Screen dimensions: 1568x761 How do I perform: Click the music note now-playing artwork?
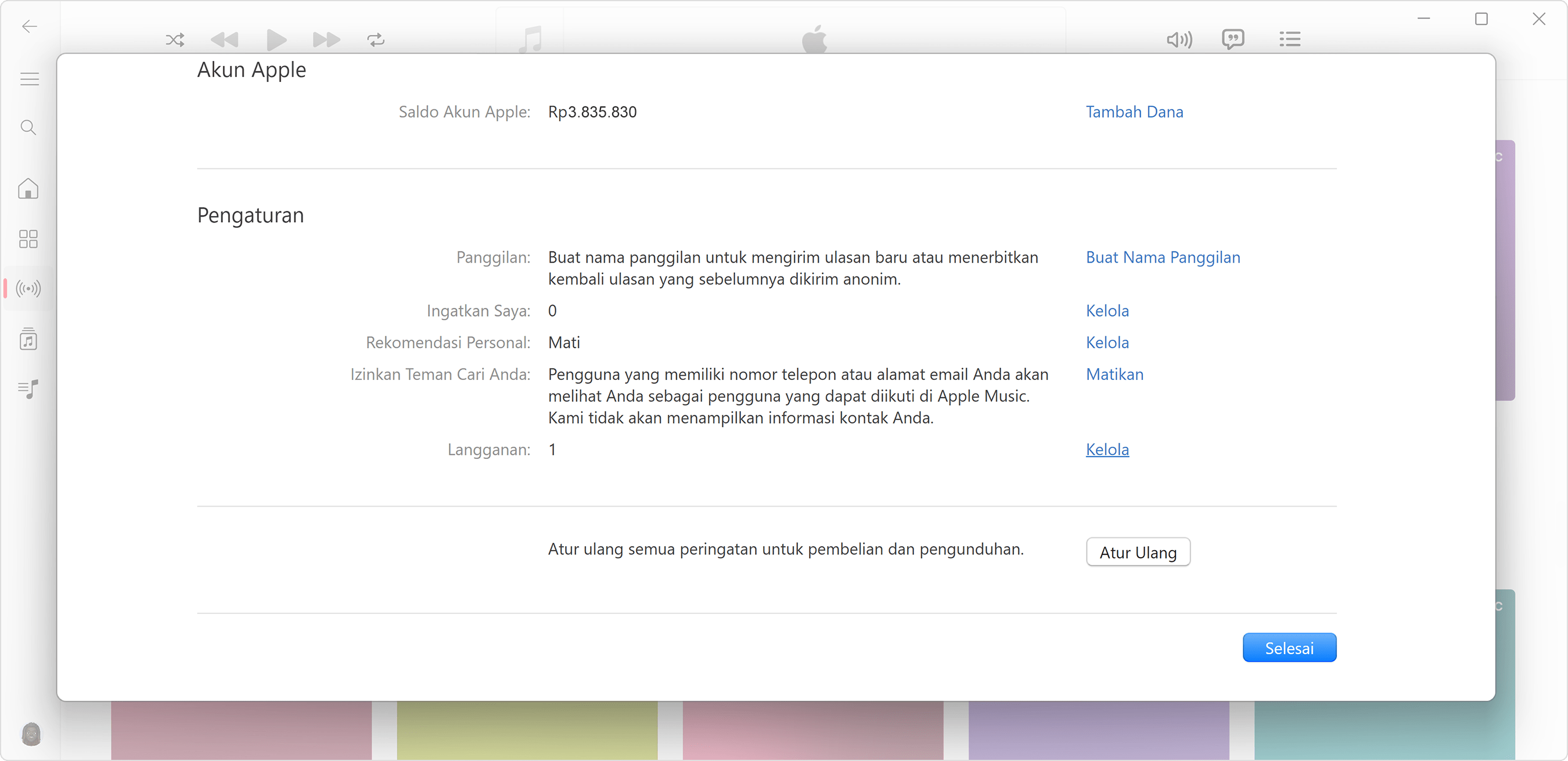click(530, 39)
